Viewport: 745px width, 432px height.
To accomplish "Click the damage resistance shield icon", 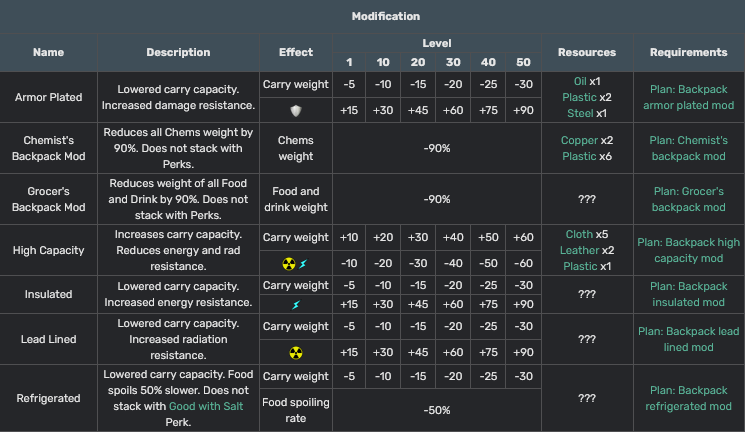I will [x=296, y=111].
